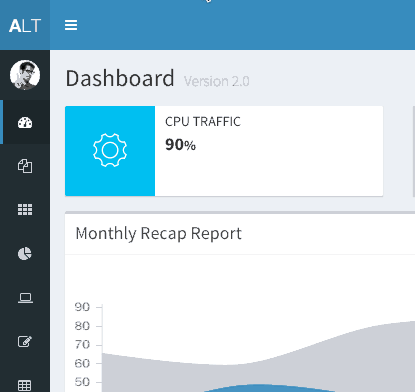Open the laptop UI elements sidebar icon

click(x=25, y=298)
